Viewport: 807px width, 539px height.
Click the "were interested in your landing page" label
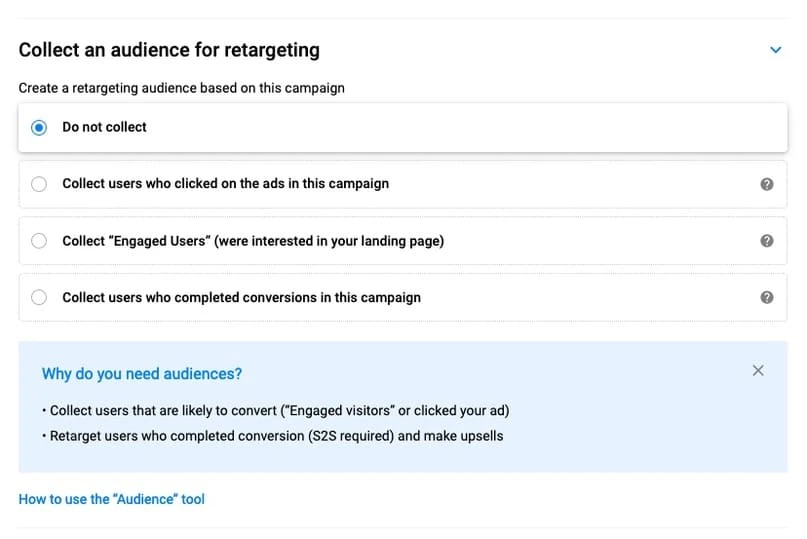(x=329, y=240)
